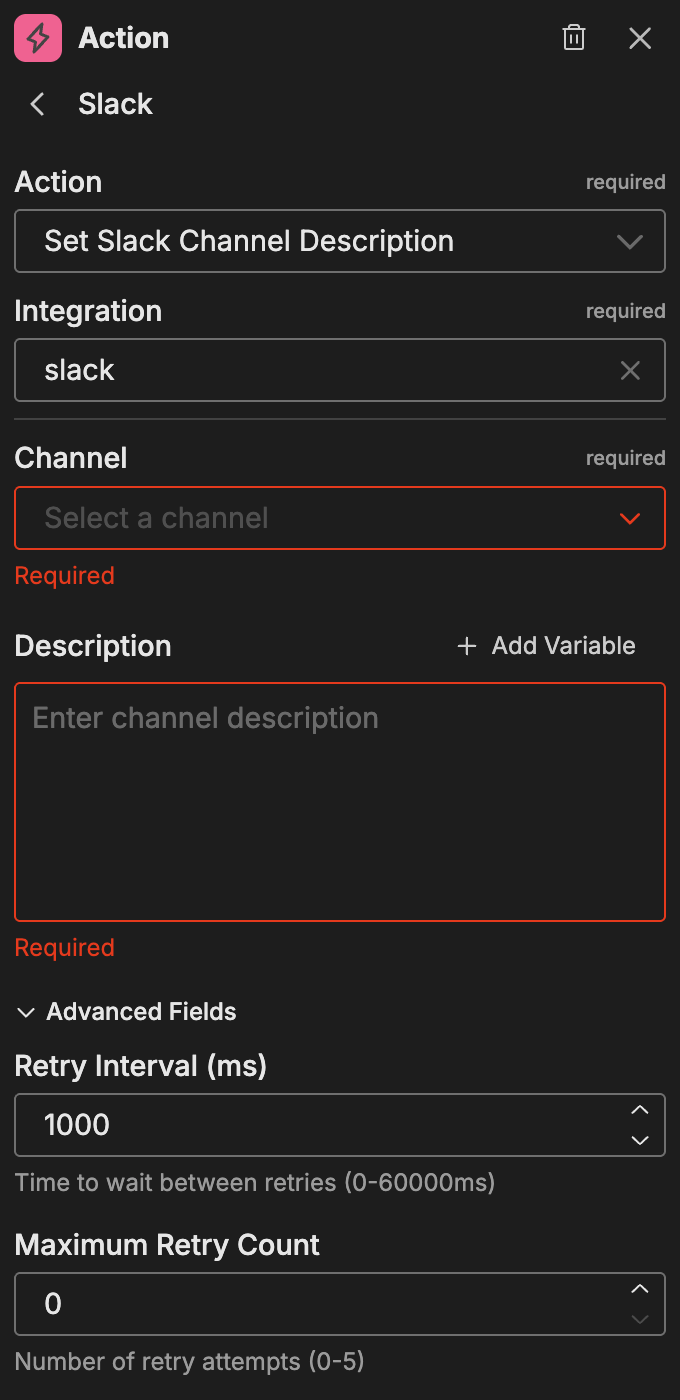
Task: Close the Action panel
Action: 640,39
